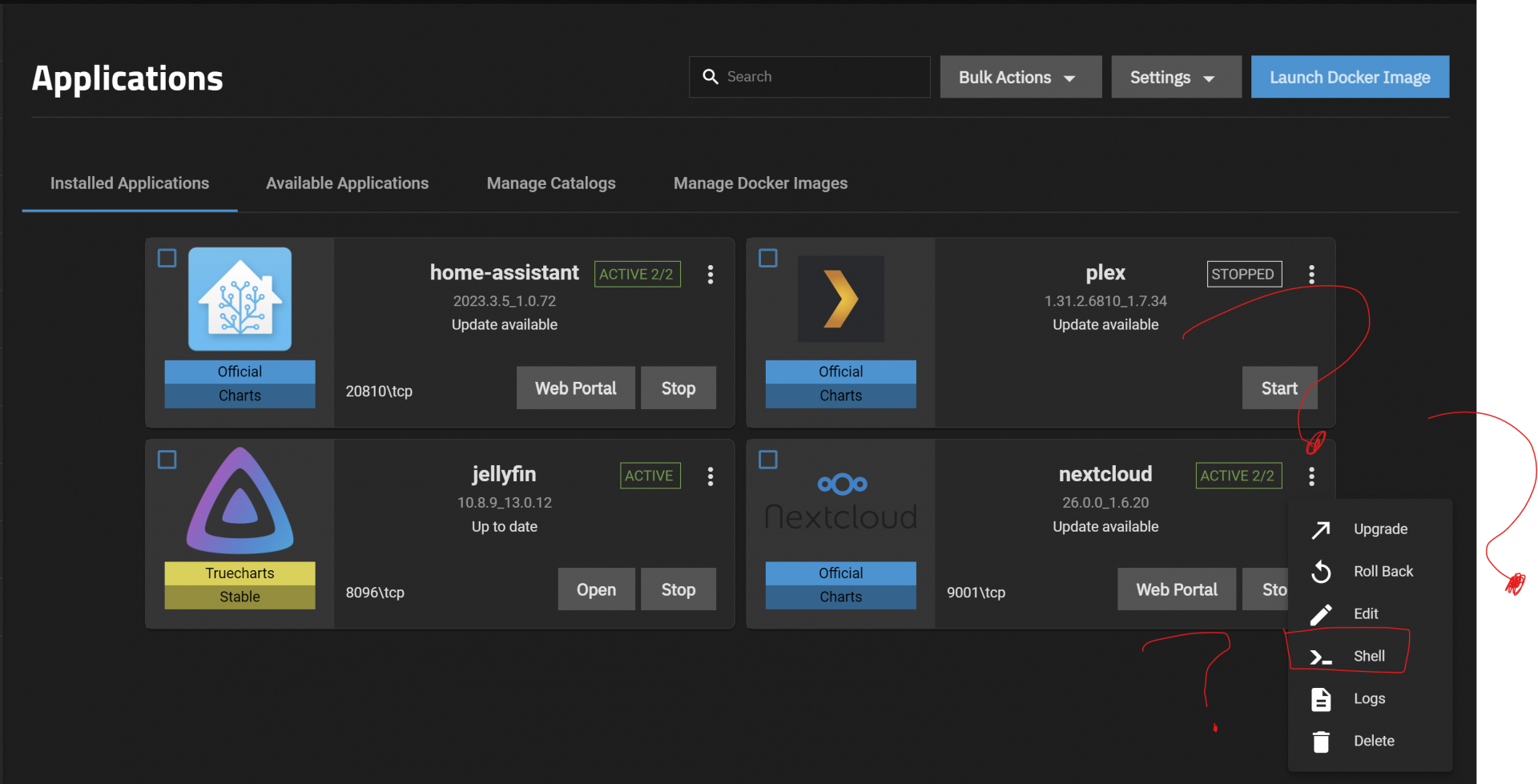1538x784 pixels.
Task: Switch to Available Applications tab
Action: coord(347,183)
